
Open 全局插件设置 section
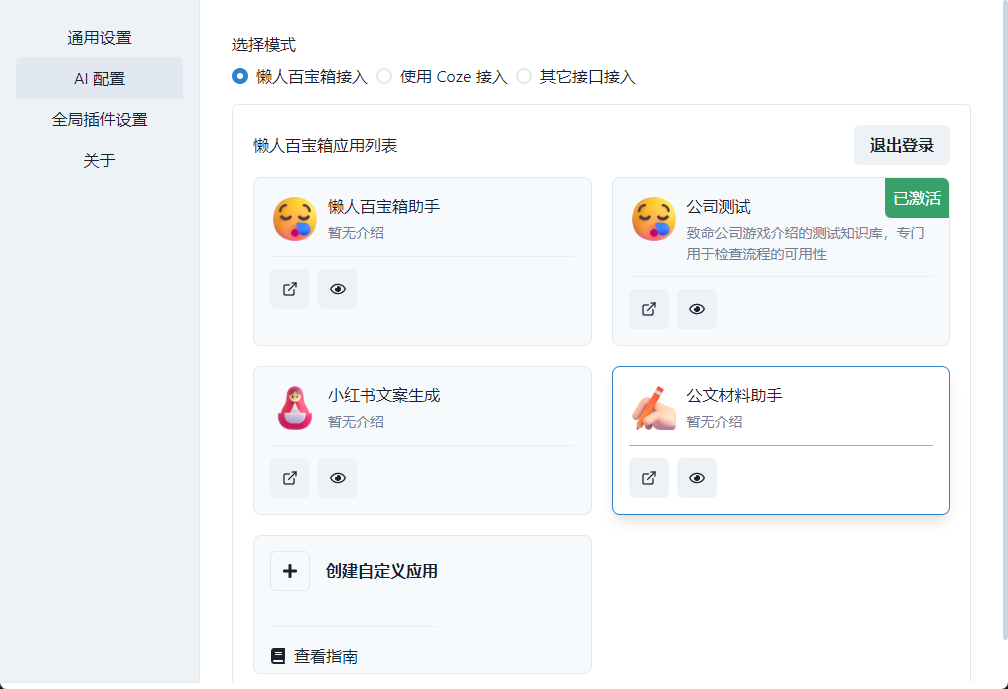point(99,119)
